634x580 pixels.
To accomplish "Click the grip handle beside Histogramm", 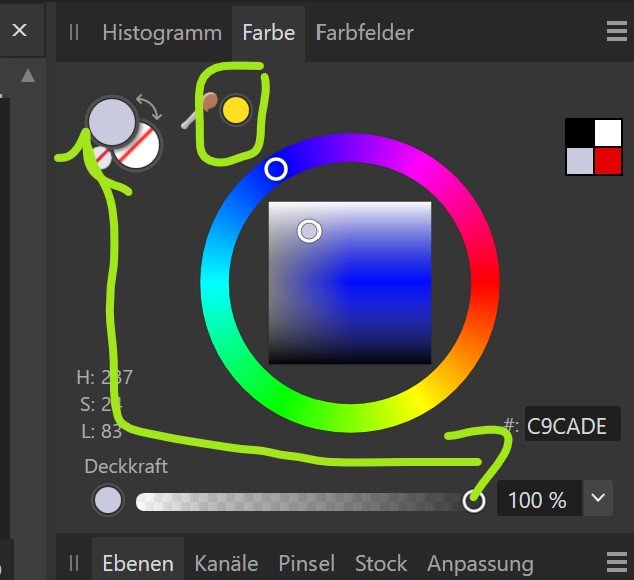I will tap(74, 32).
